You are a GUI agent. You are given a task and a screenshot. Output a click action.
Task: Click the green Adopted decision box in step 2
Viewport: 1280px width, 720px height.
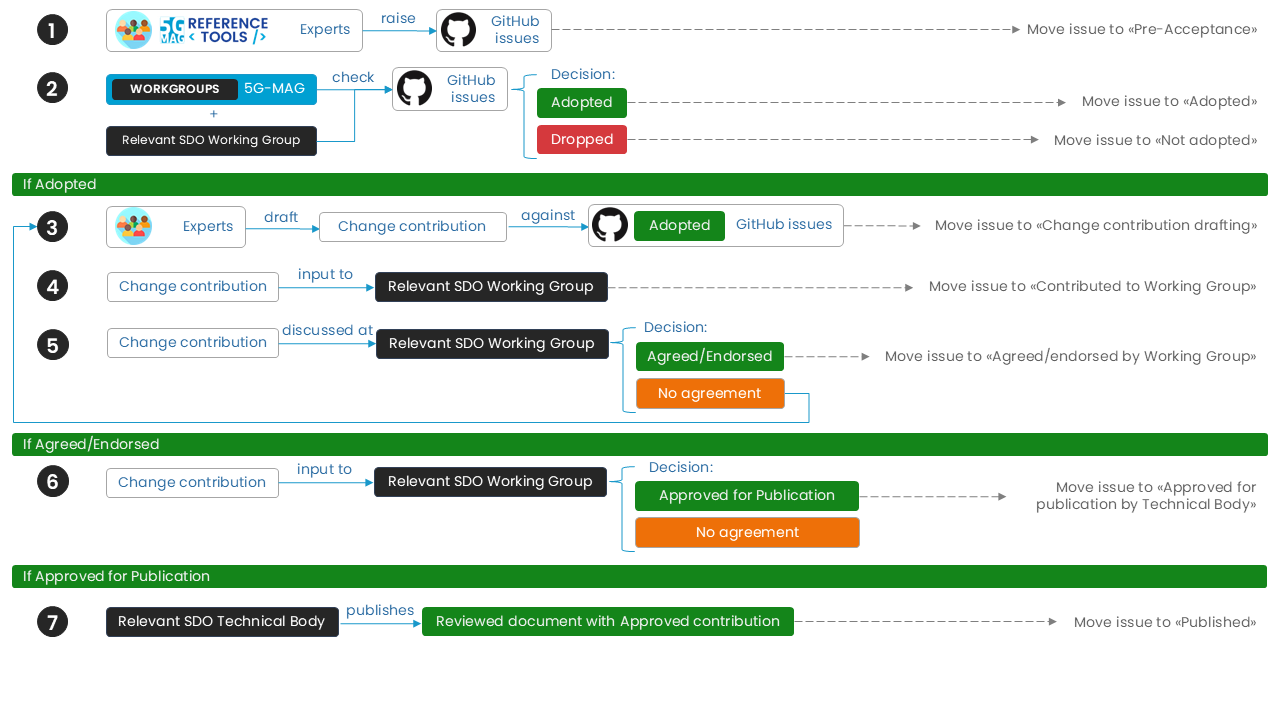(x=582, y=102)
